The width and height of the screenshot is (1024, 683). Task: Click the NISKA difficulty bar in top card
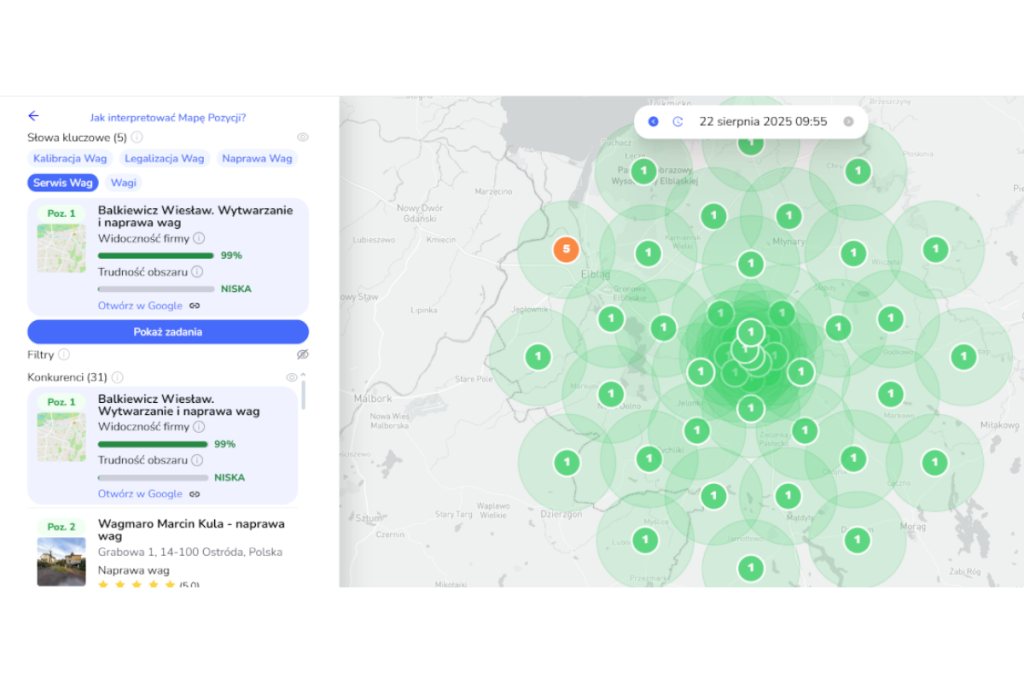(x=155, y=289)
